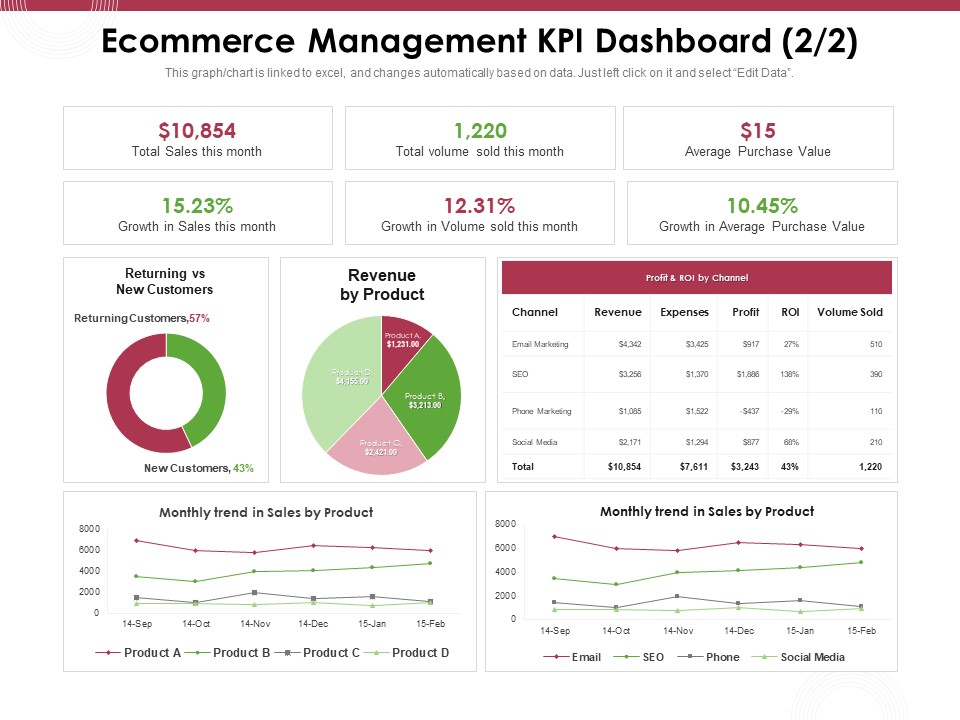Click total expenses $7,611 cell
Image resolution: width=960 pixels, height=720 pixels.
pyautogui.click(x=694, y=467)
